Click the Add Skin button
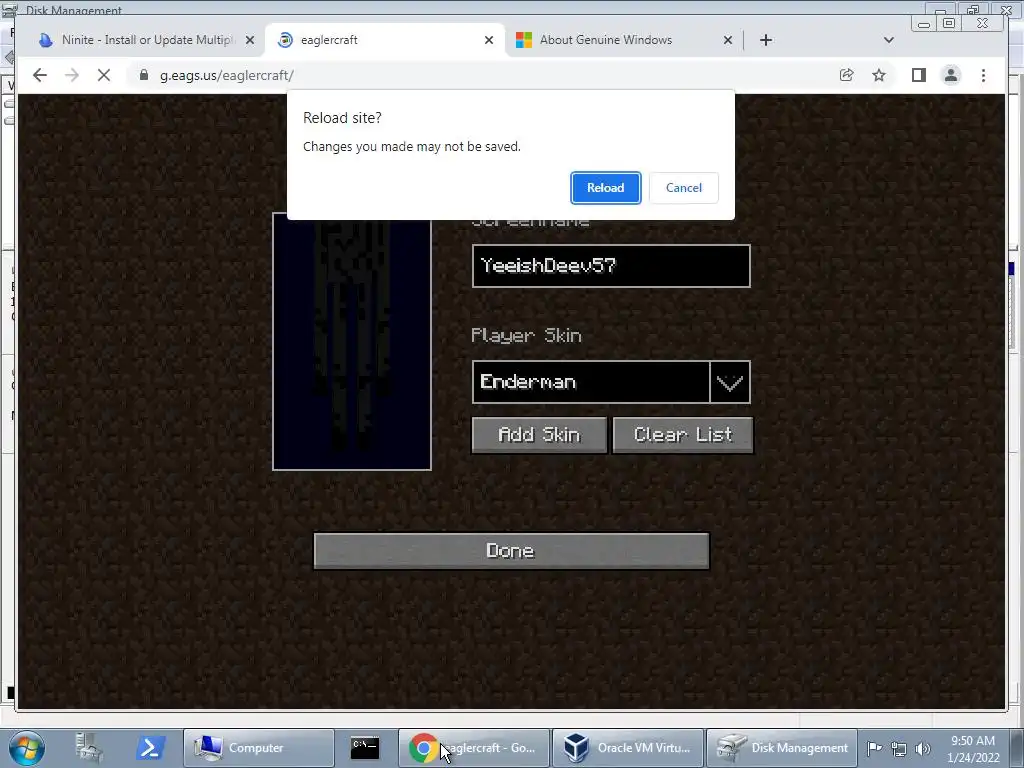Screen dimensions: 1024x768 (x=539, y=435)
